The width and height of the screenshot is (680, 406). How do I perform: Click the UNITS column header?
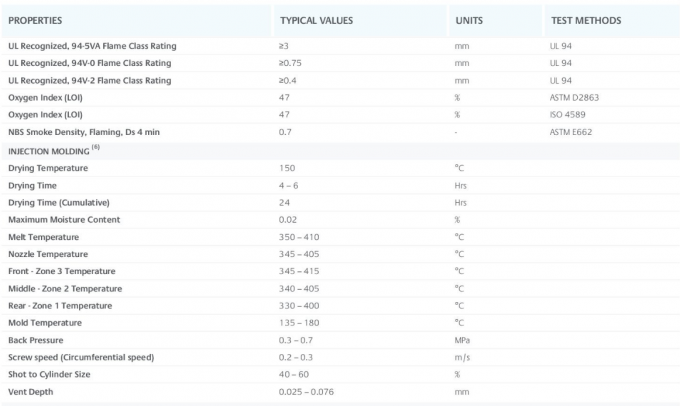click(469, 21)
